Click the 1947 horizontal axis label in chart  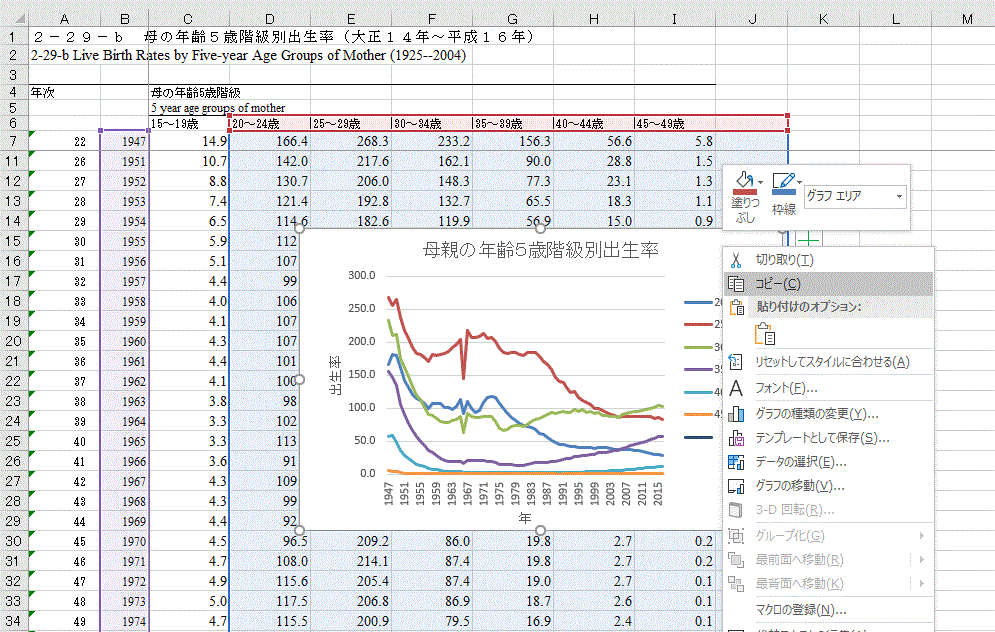click(x=388, y=493)
